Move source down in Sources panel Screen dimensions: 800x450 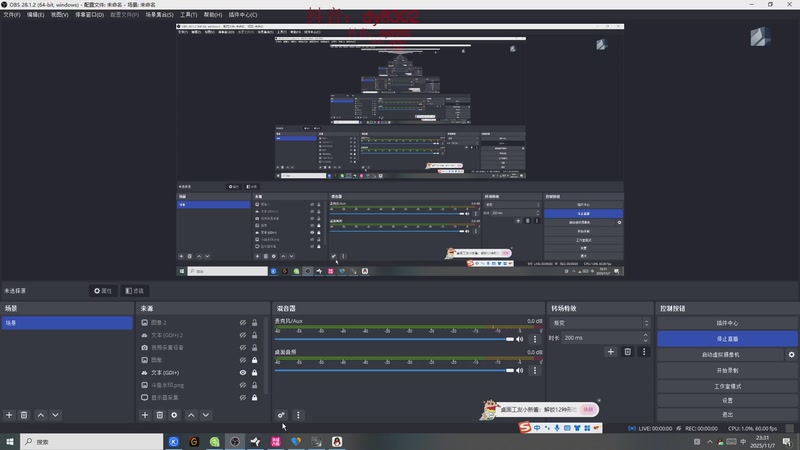point(206,415)
